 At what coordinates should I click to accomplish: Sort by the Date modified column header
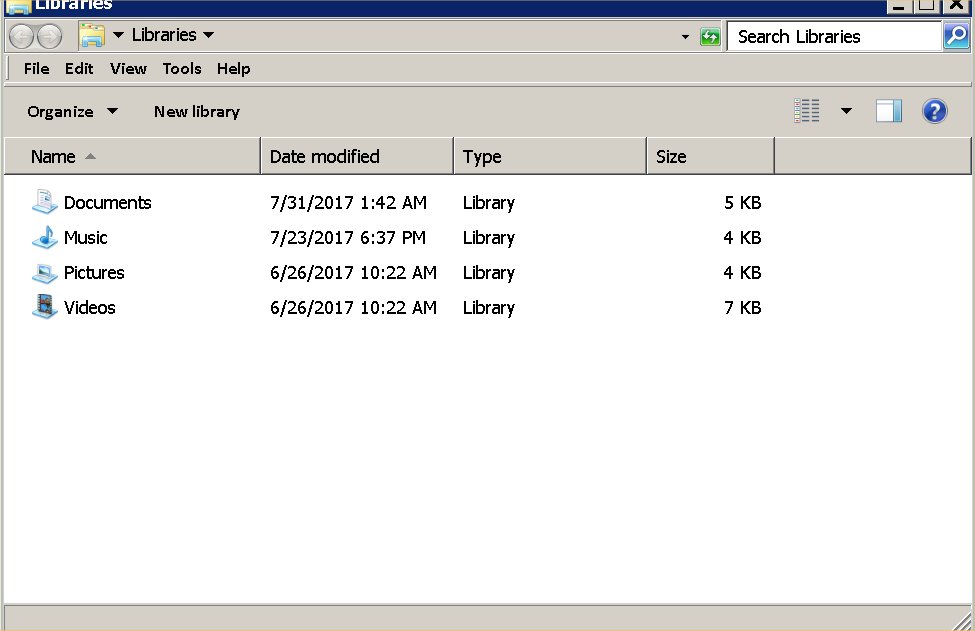click(324, 156)
